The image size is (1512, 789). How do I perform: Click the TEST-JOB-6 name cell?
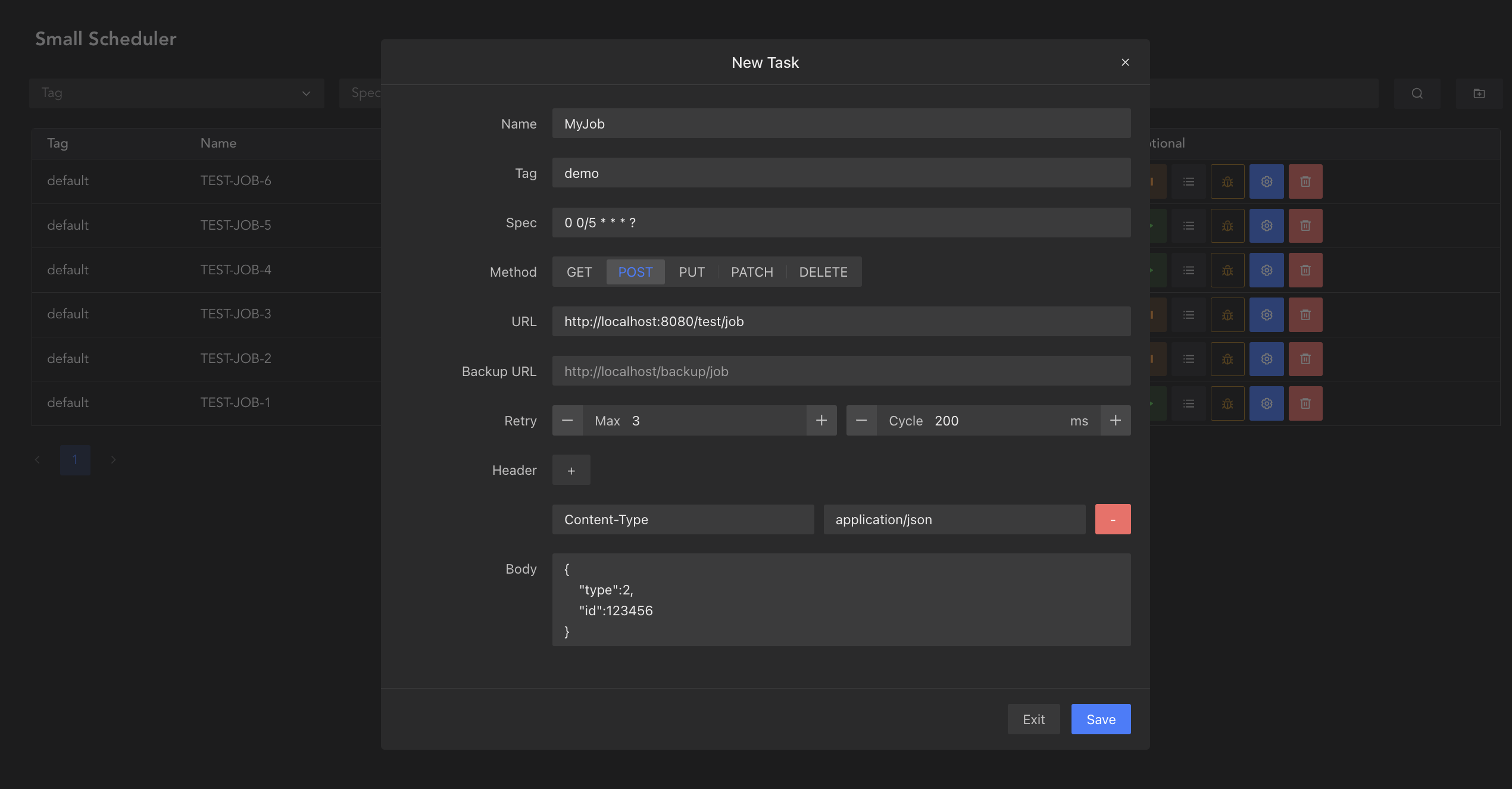point(236,181)
